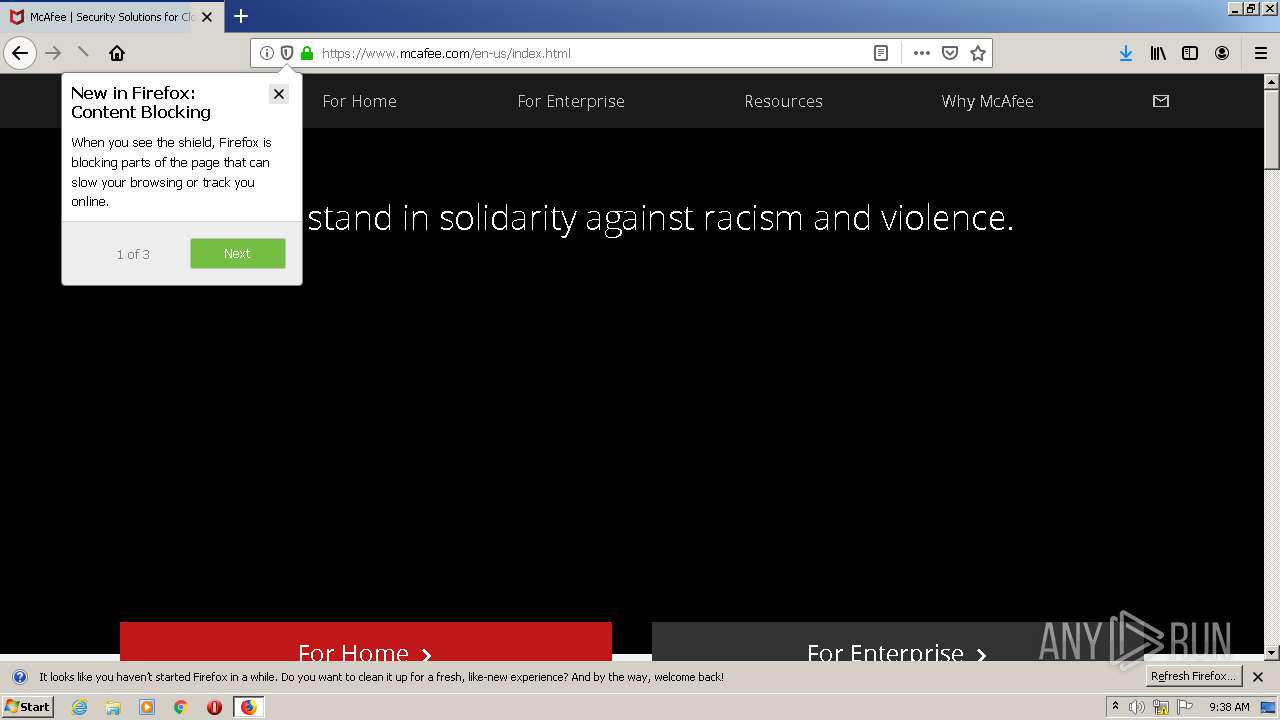The height and width of the screenshot is (720, 1280).
Task: Click the taskbar clock showing 9:38 AM
Action: pos(1229,707)
